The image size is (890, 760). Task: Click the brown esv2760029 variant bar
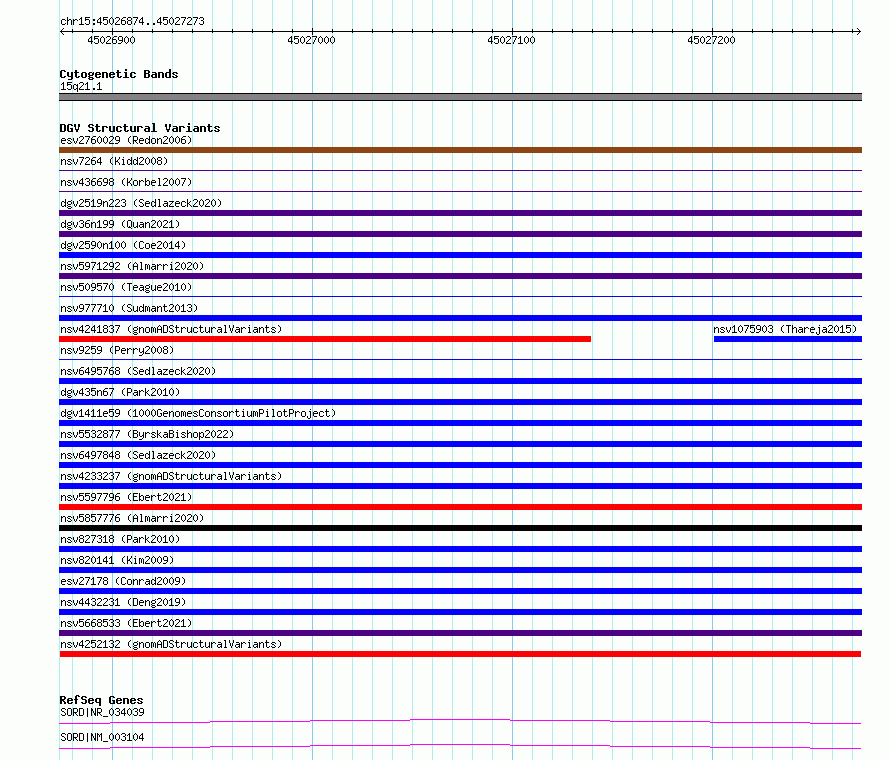click(460, 150)
